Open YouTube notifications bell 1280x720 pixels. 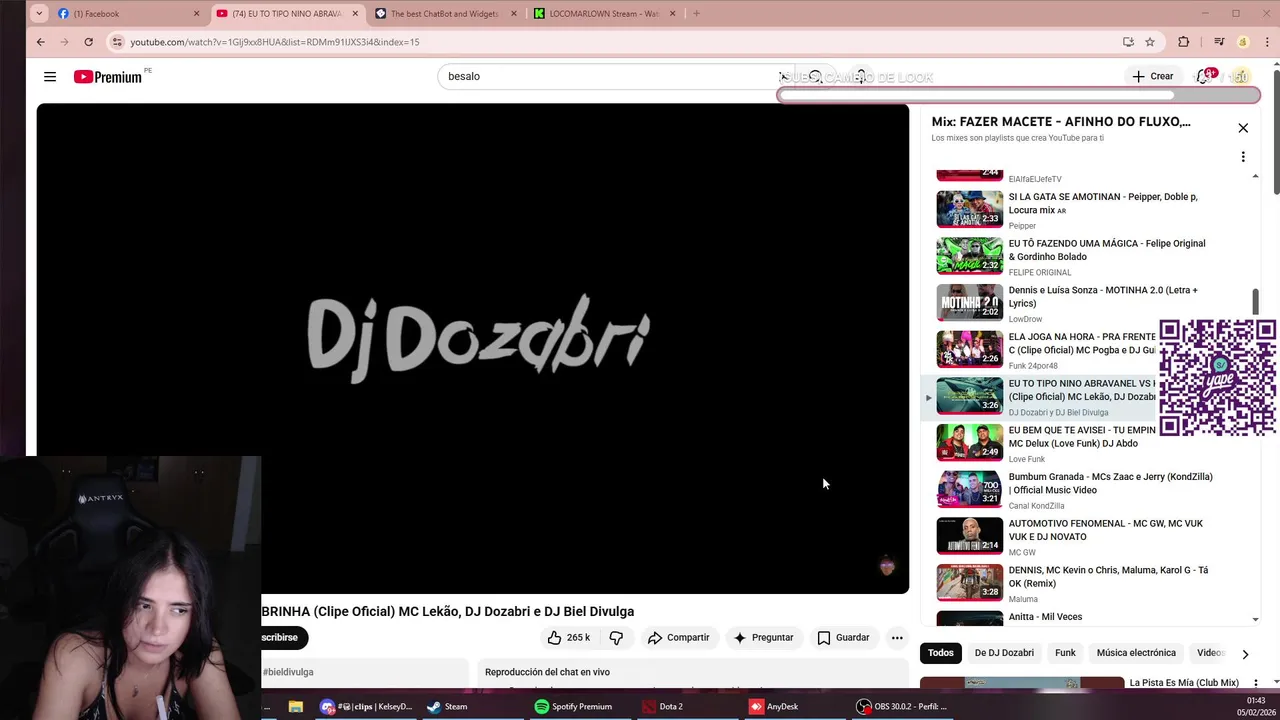1203,77
